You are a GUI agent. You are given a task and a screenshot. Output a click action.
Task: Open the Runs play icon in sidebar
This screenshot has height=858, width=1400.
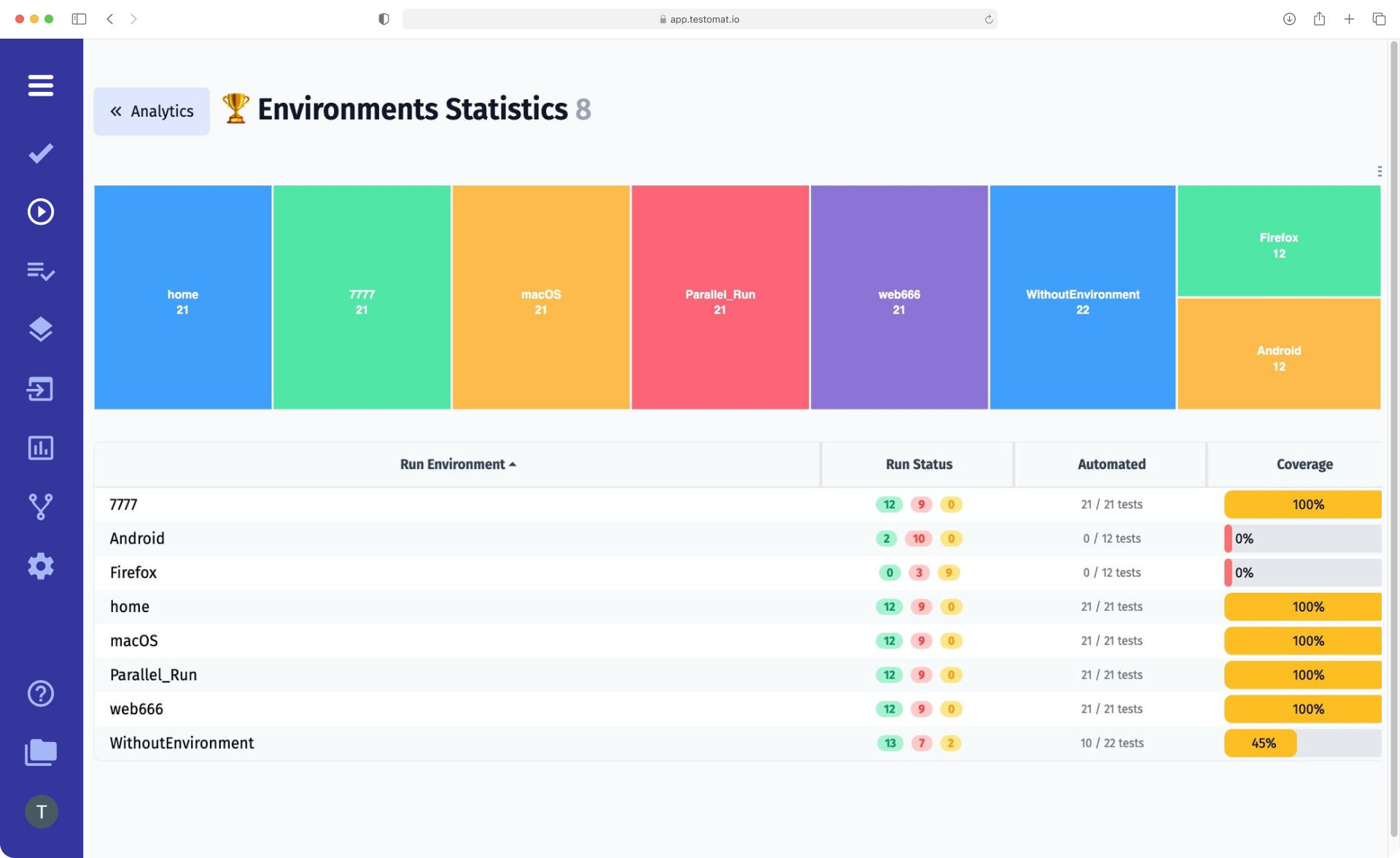tap(41, 212)
